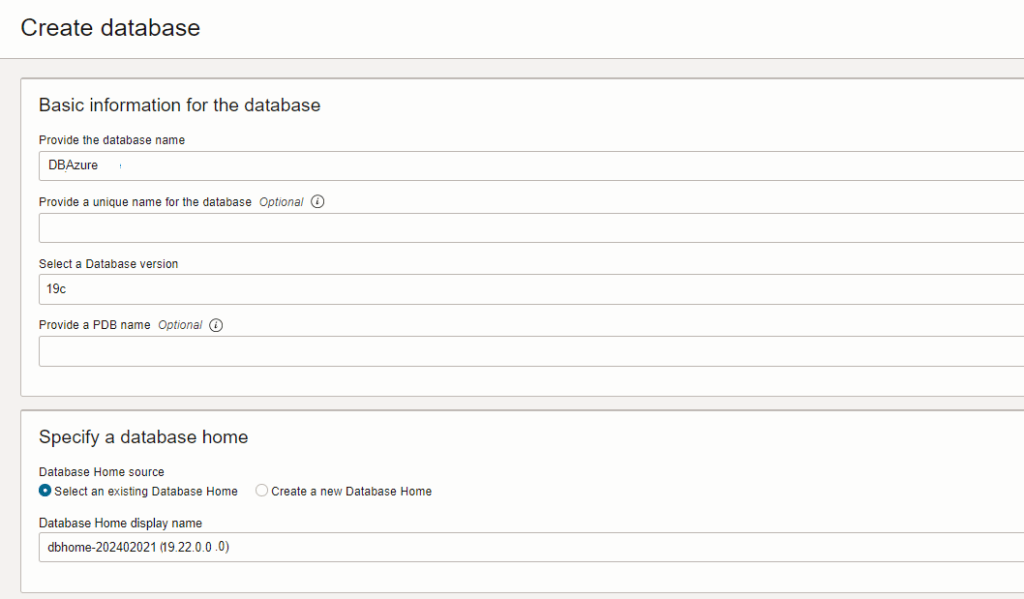Choose the Create a new Database Home radio button

pos(262,491)
